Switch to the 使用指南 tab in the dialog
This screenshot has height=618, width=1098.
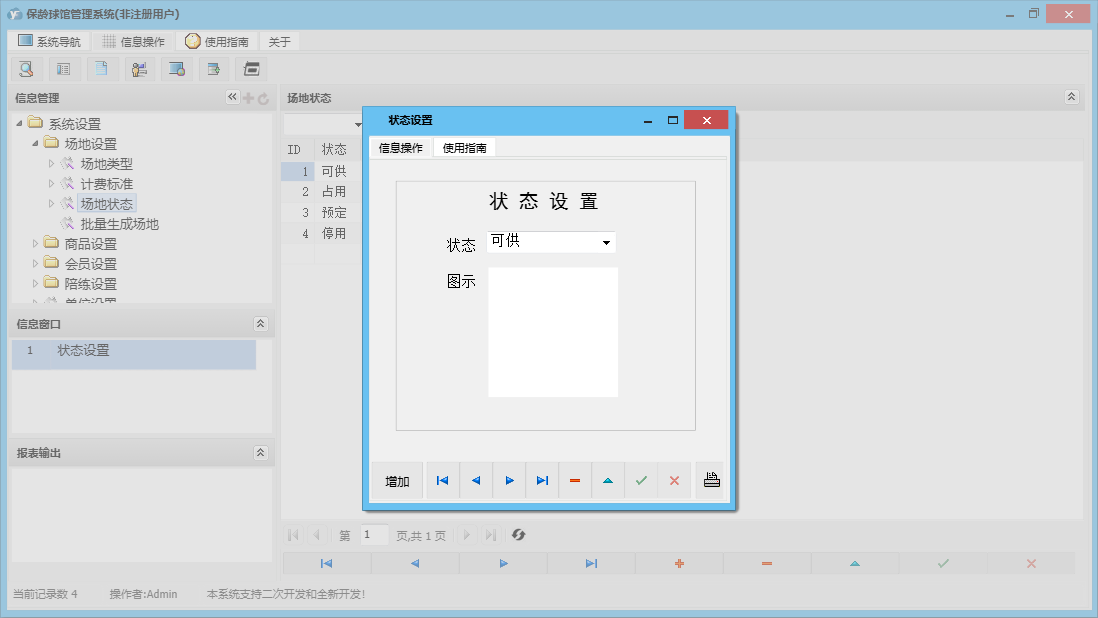pyautogui.click(x=467, y=147)
